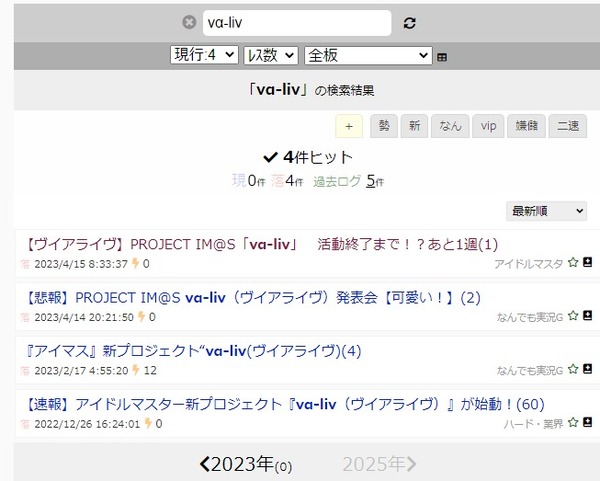Select the vip filter tab

pos(488,126)
